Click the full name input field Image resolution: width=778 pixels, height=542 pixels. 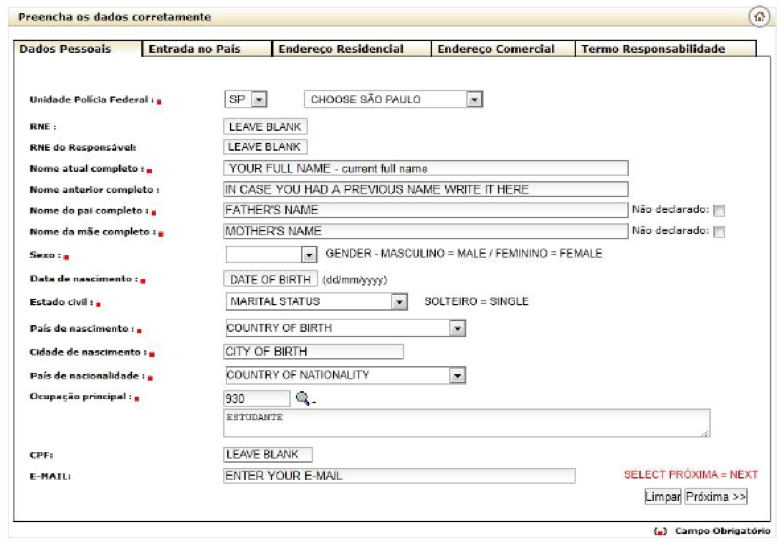pyautogui.click(x=426, y=168)
